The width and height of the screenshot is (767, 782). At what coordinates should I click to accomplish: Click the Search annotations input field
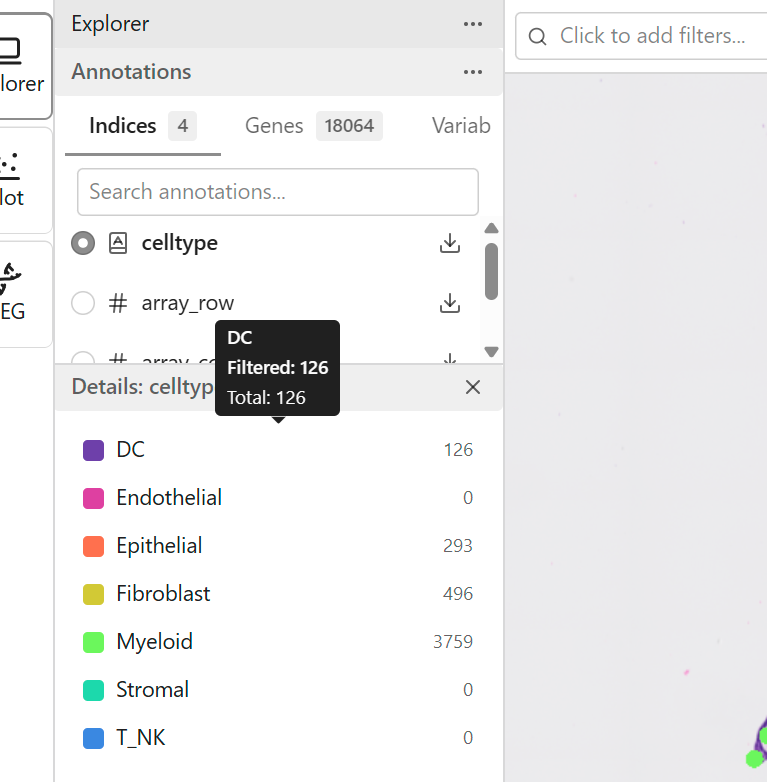pos(278,192)
